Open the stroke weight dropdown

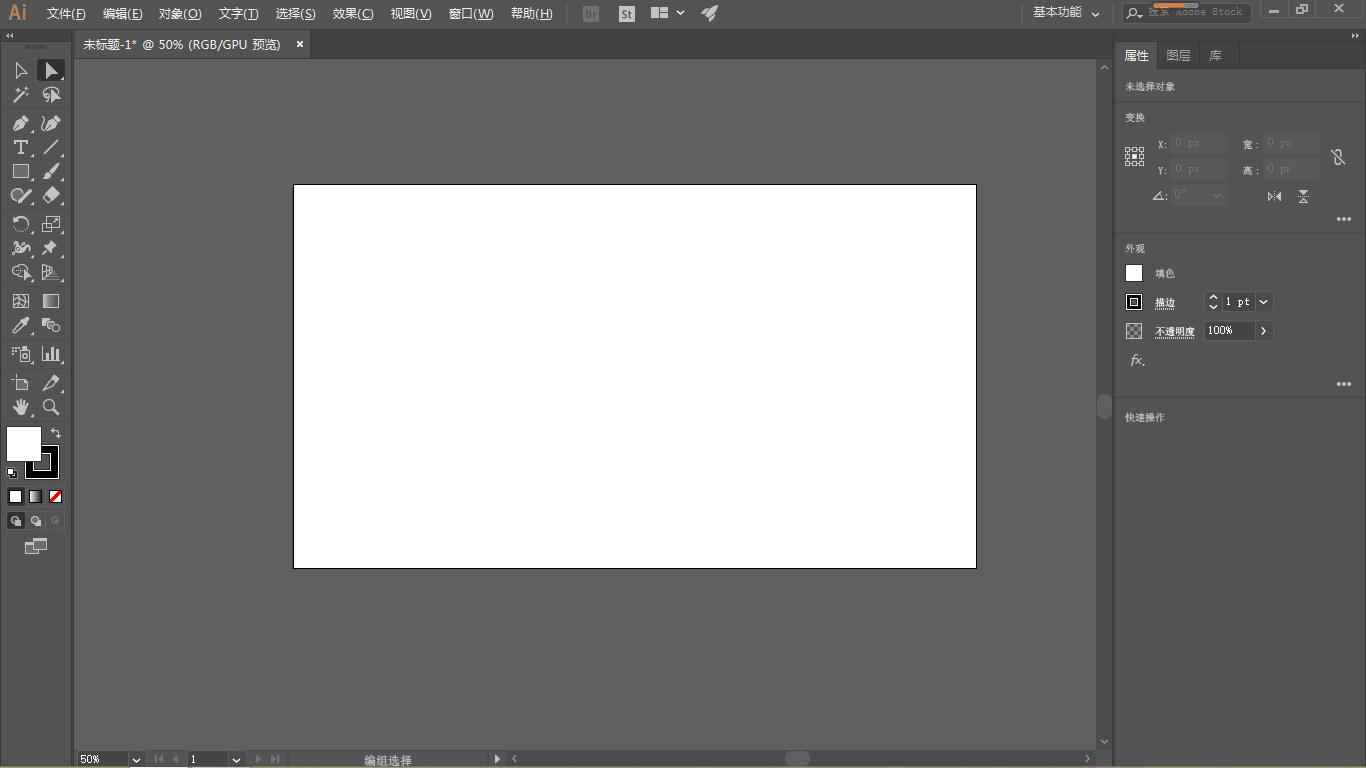point(1264,302)
